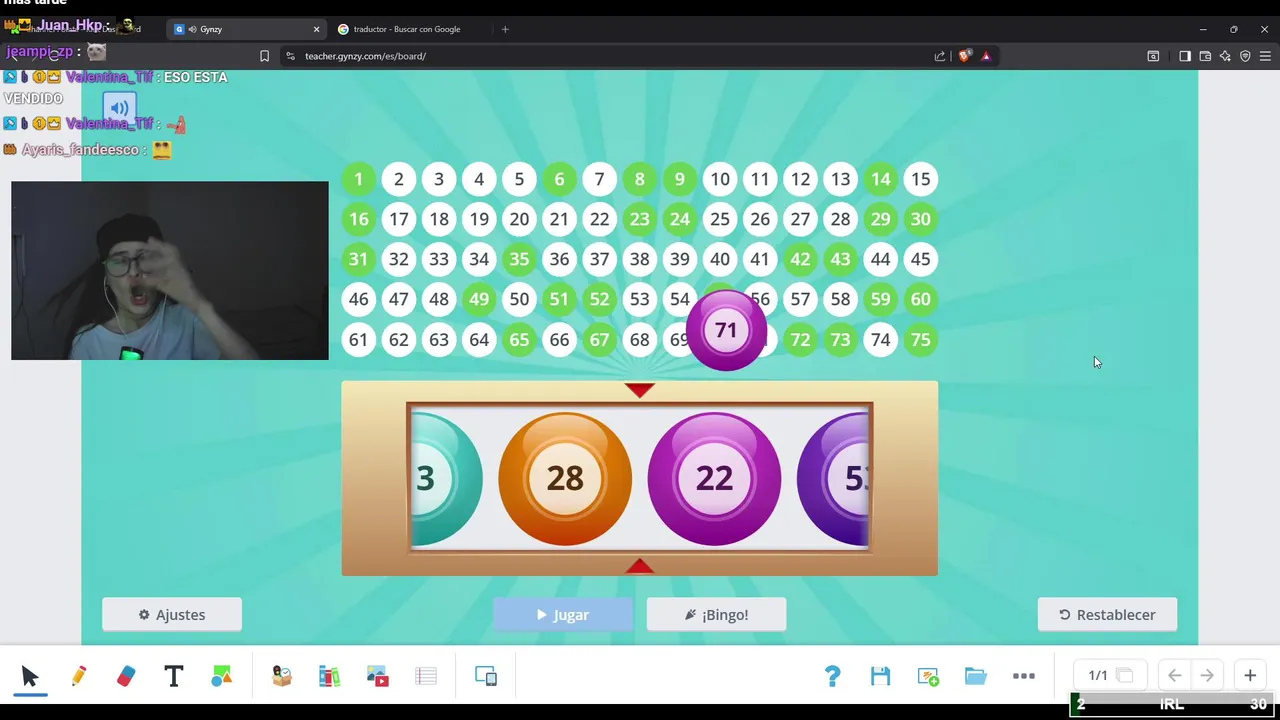Click the flying ball number 71

click(x=726, y=331)
